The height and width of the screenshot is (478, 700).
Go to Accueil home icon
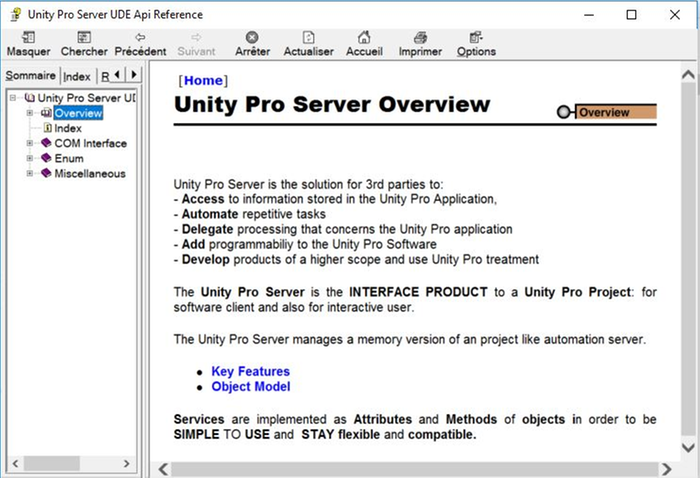[364, 37]
